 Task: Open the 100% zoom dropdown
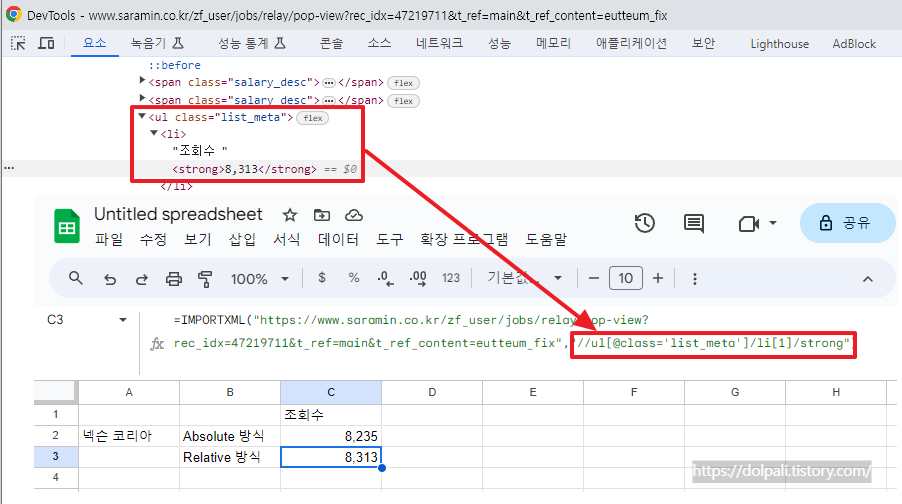259,279
